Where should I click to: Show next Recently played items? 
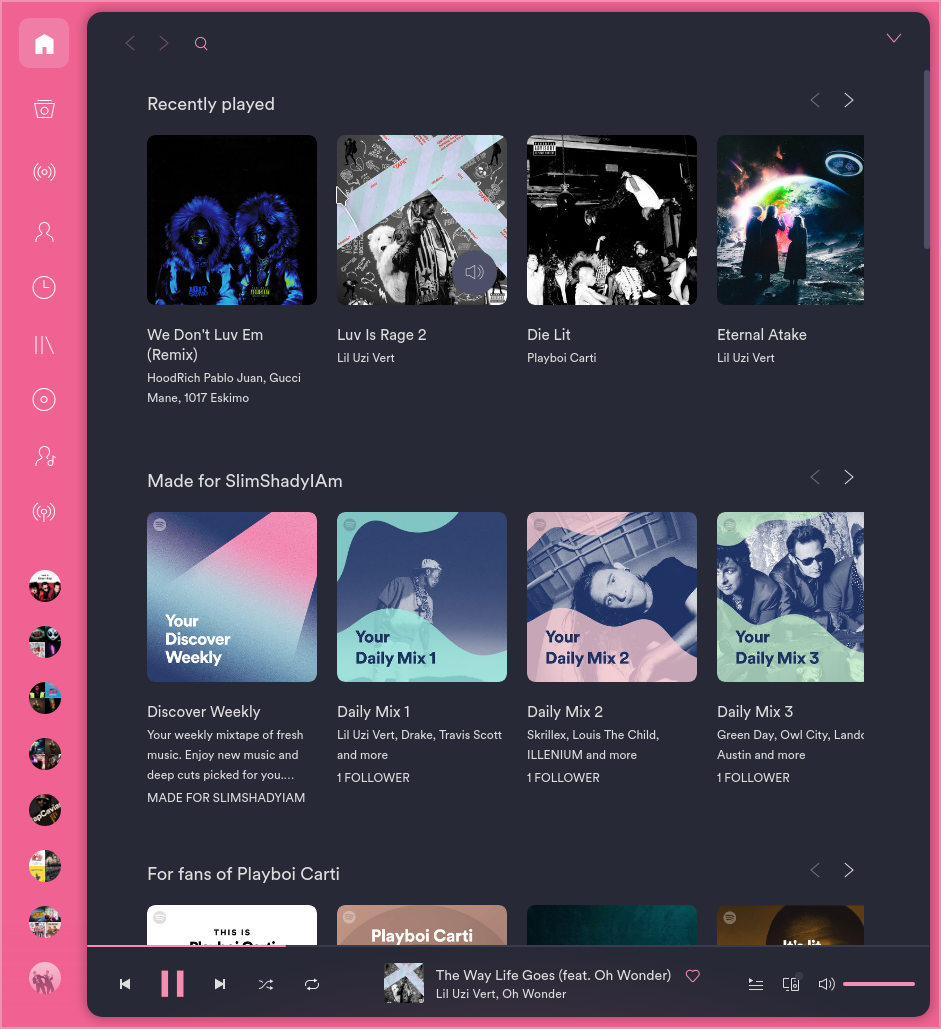pyautogui.click(x=848, y=100)
